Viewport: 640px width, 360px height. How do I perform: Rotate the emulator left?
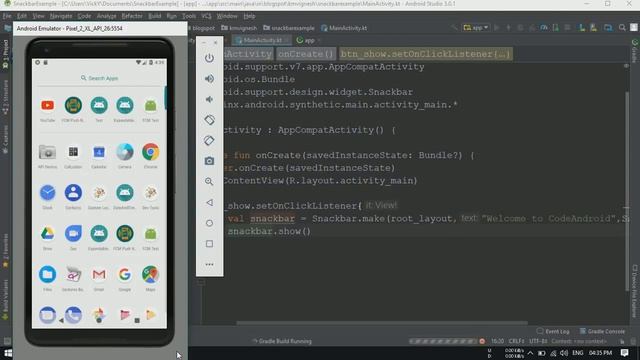pos(209,120)
